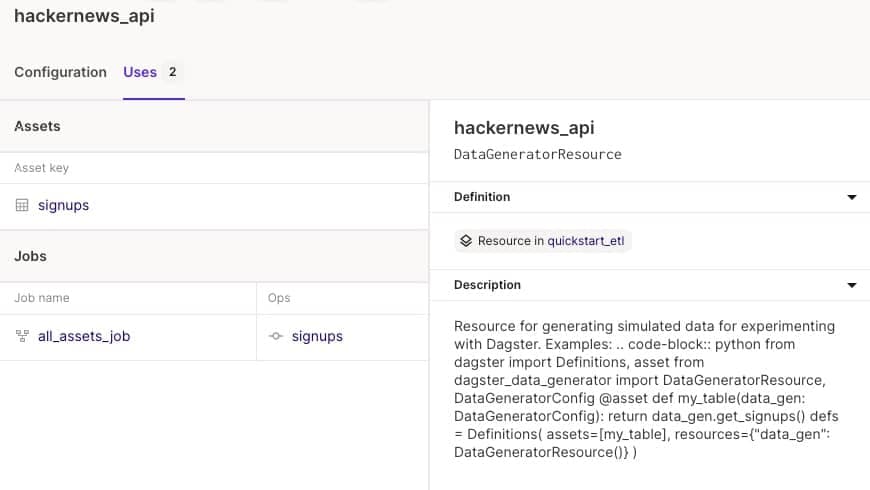Click the Job name column header
Image resolution: width=870 pixels, height=490 pixels.
42,298
